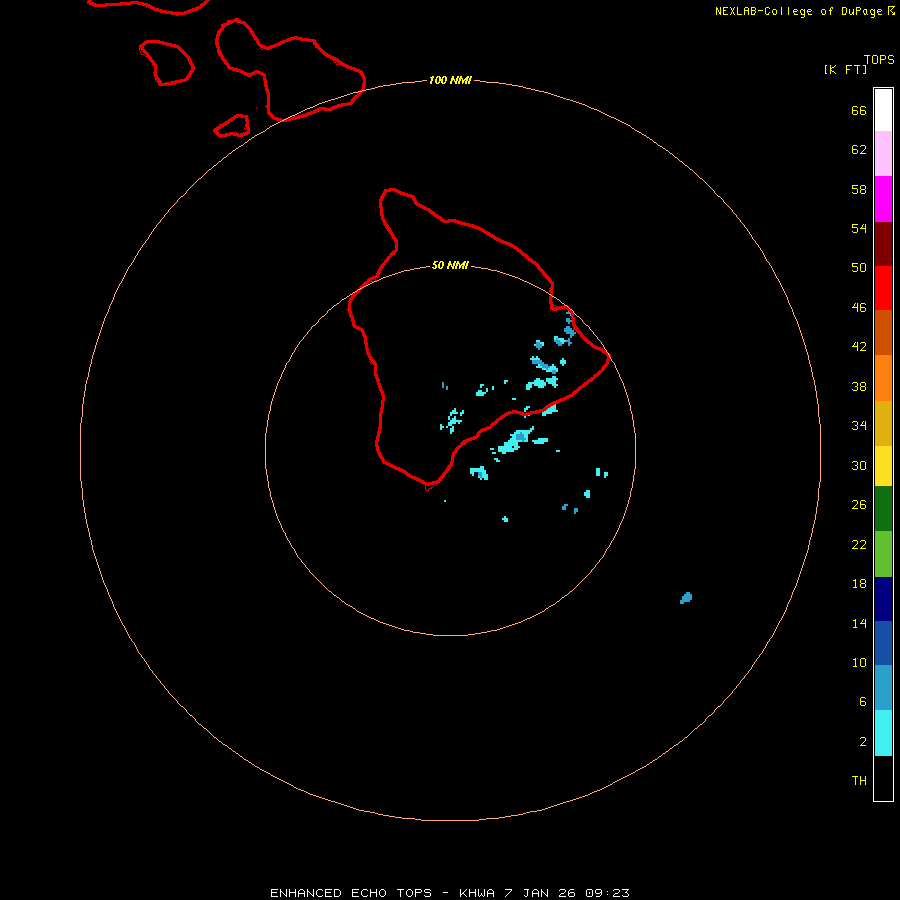Click the [K FT] units label
Viewport: 900px width, 900px height.
[x=845, y=69]
